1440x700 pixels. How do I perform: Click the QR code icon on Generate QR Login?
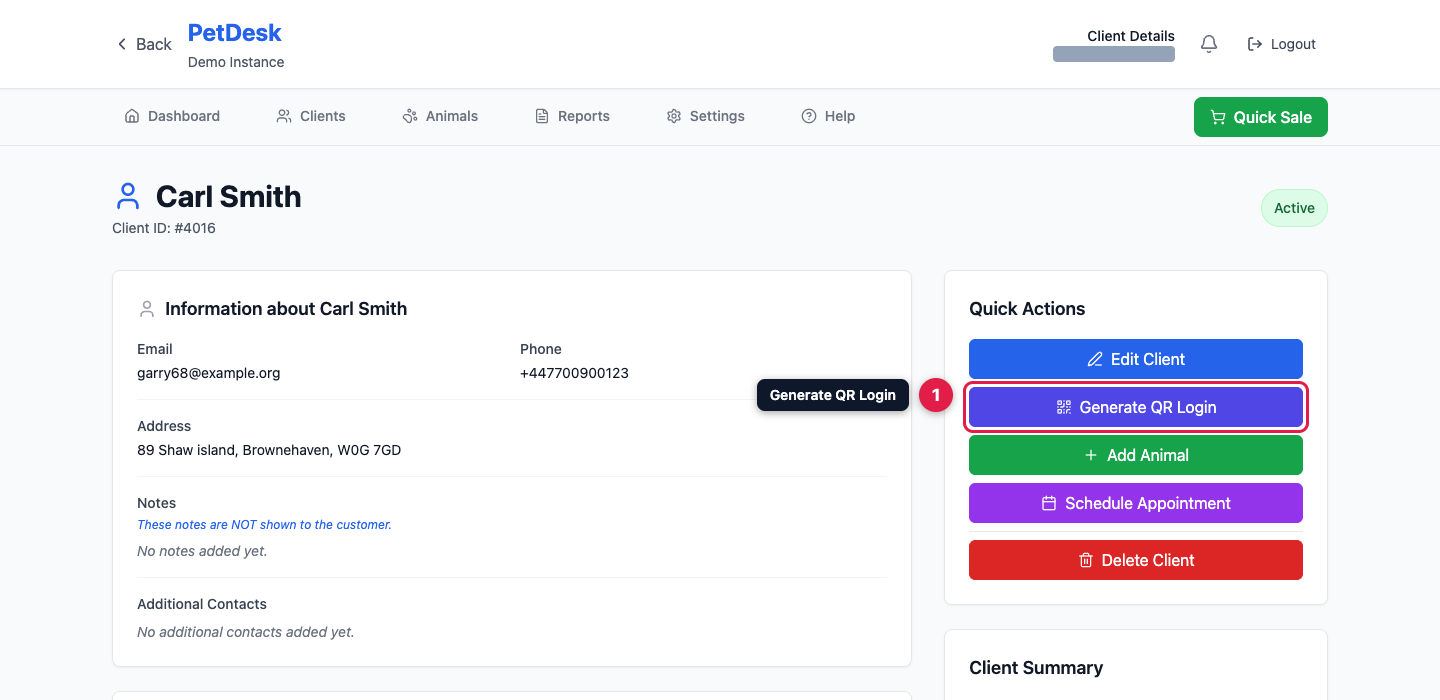[x=1064, y=407]
